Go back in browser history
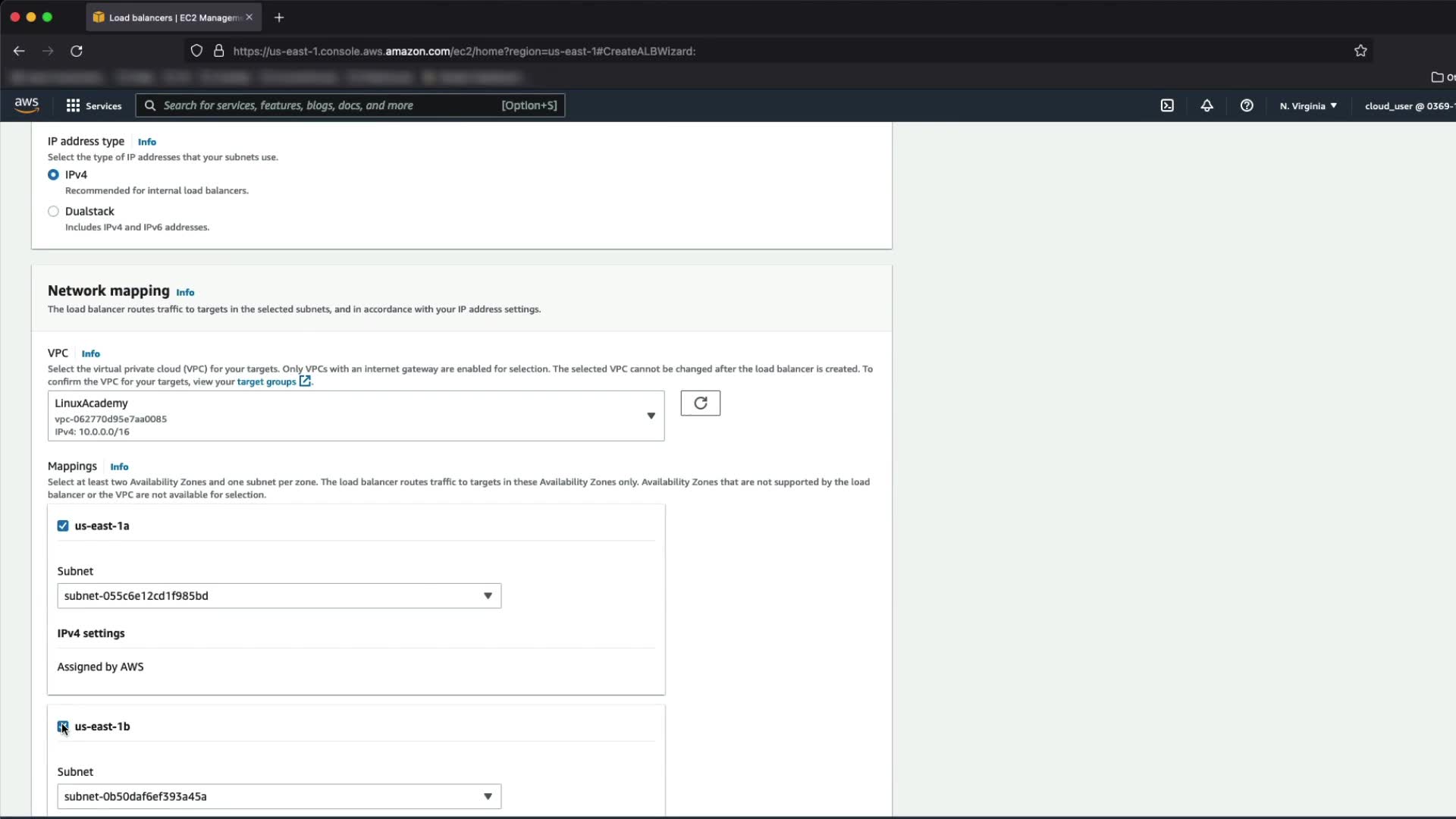This screenshot has width=1456, height=819. coord(19,51)
